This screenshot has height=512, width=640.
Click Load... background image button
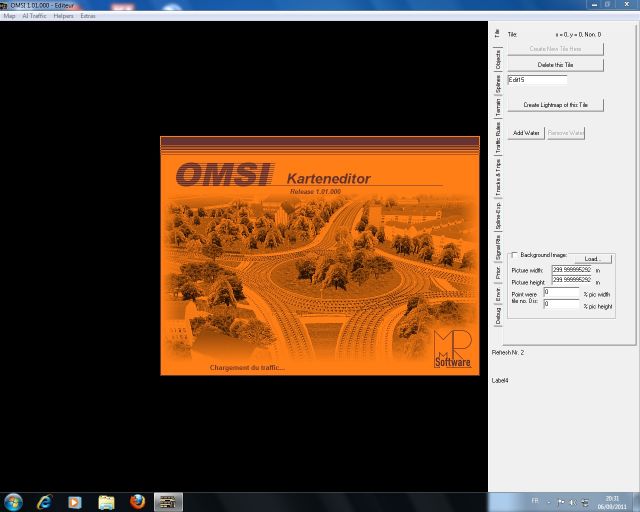coord(593,259)
